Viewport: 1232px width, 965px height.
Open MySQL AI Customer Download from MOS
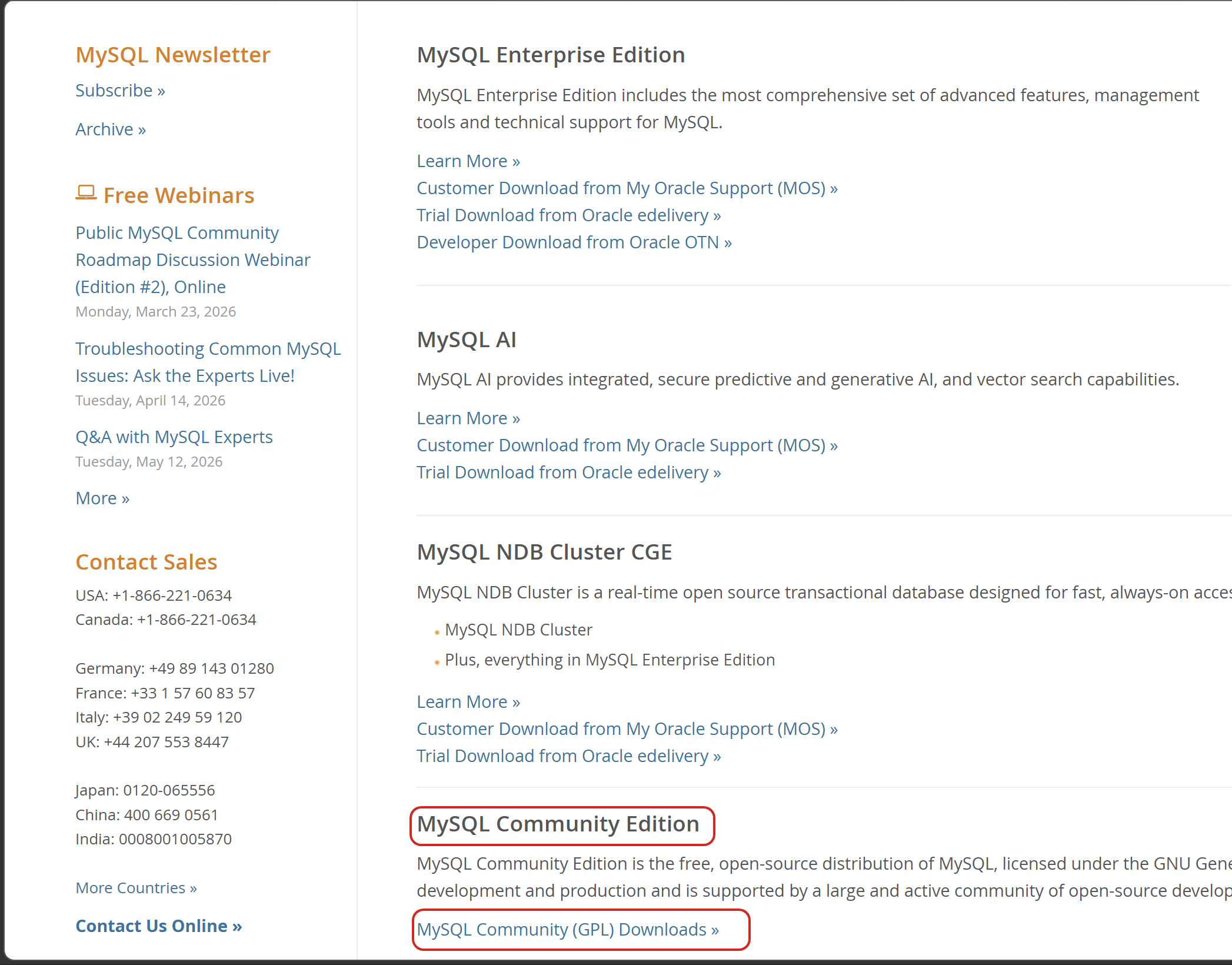click(x=627, y=445)
